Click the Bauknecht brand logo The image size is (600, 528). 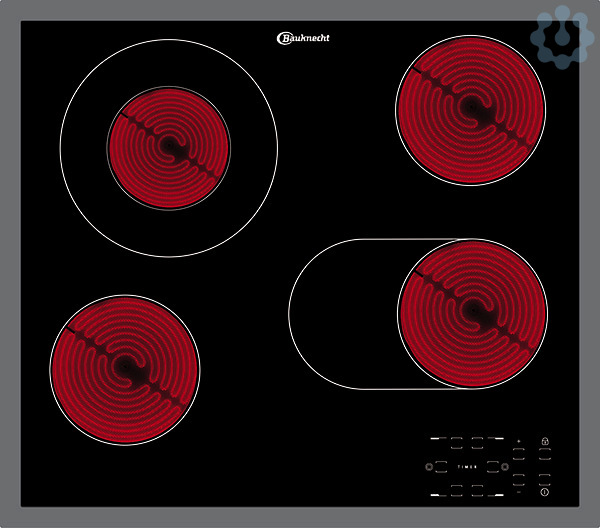coord(302,39)
